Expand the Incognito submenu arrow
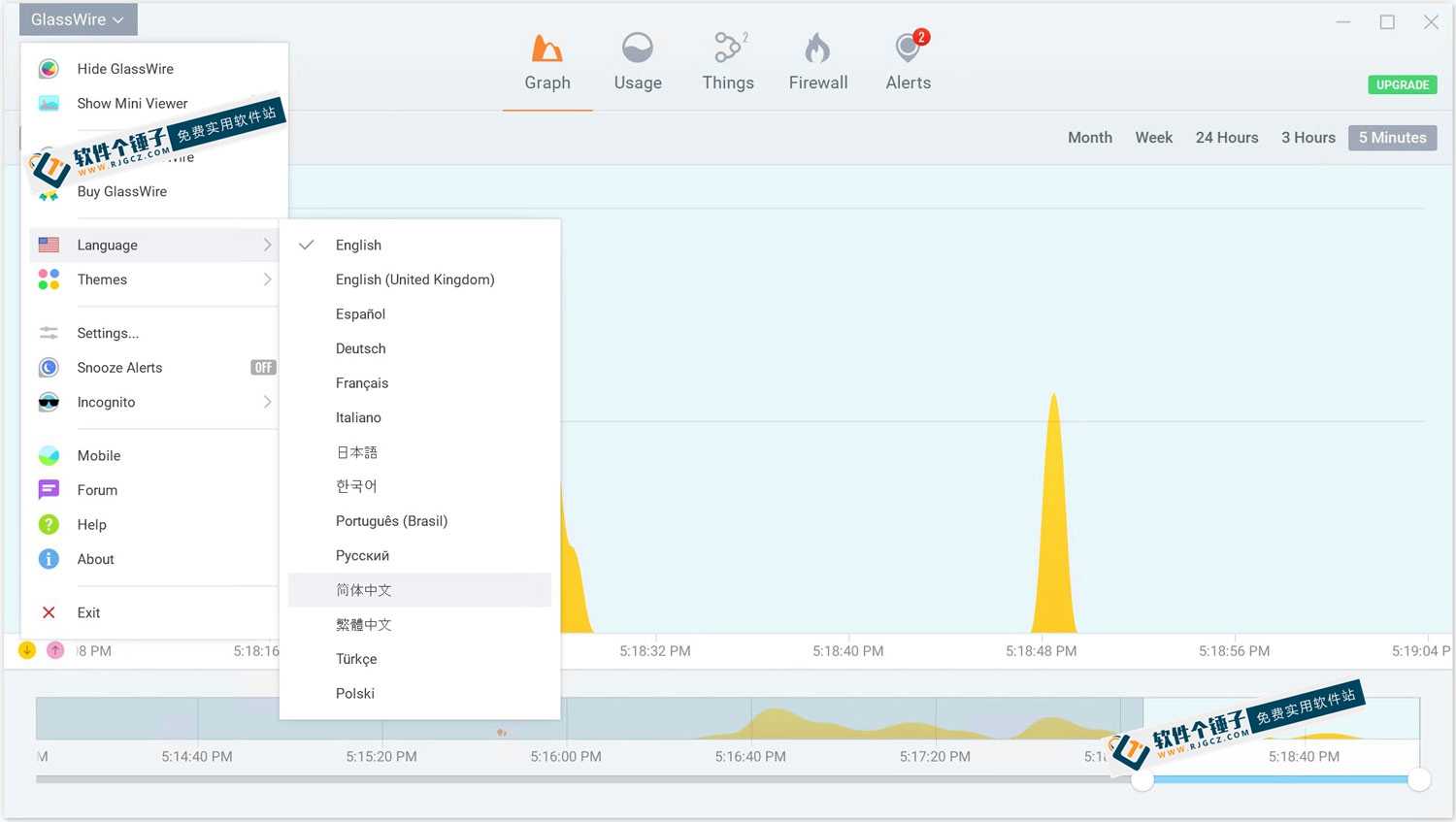 point(267,402)
